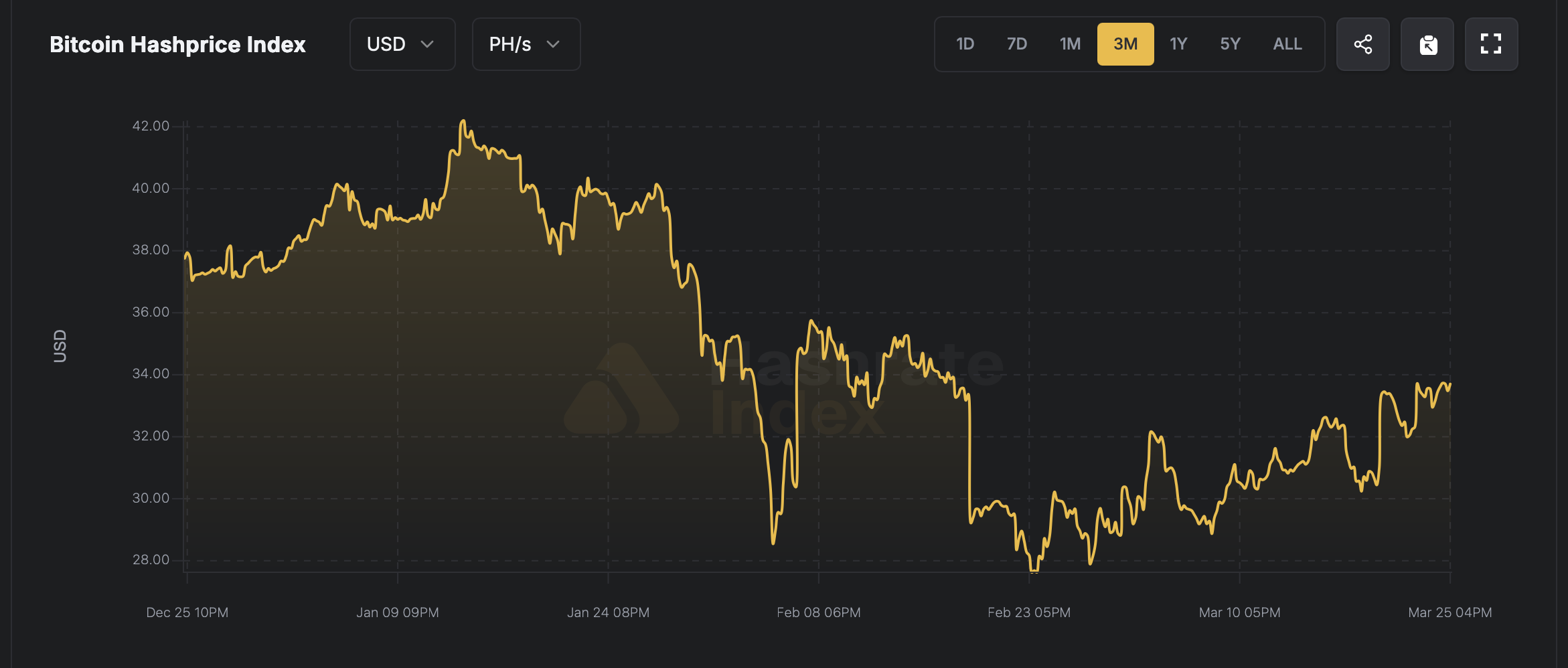Enable the 7D timeframe view

click(x=1017, y=44)
